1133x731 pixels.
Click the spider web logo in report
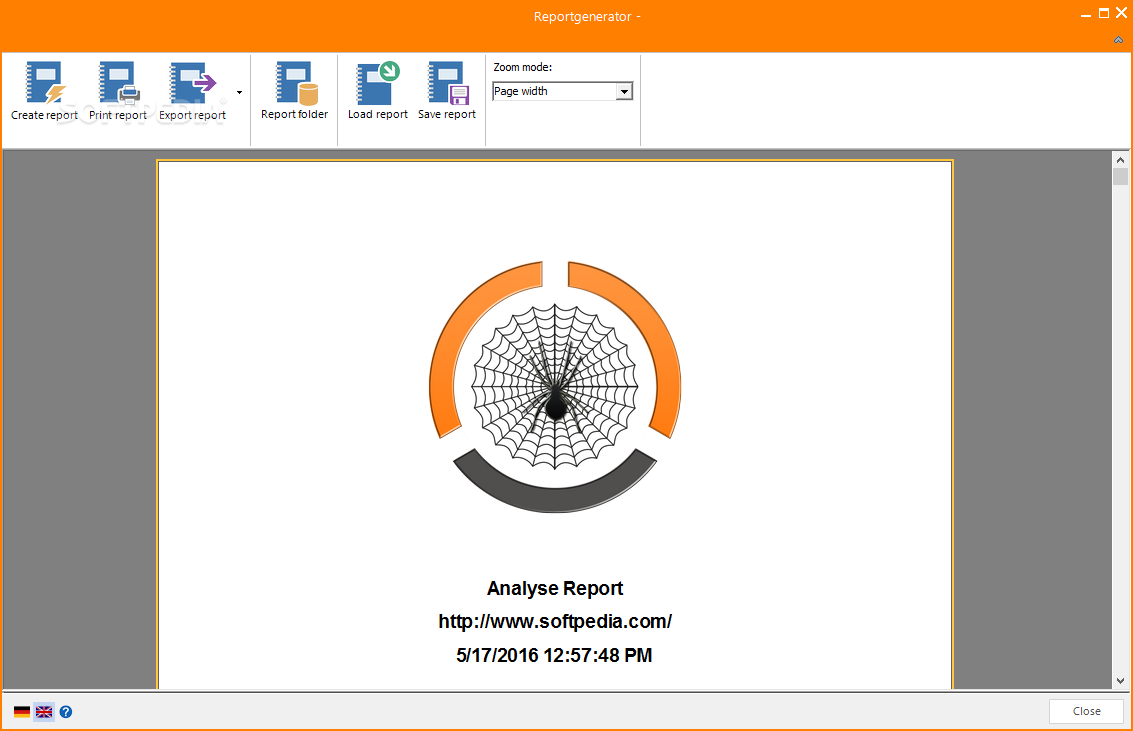coord(555,387)
